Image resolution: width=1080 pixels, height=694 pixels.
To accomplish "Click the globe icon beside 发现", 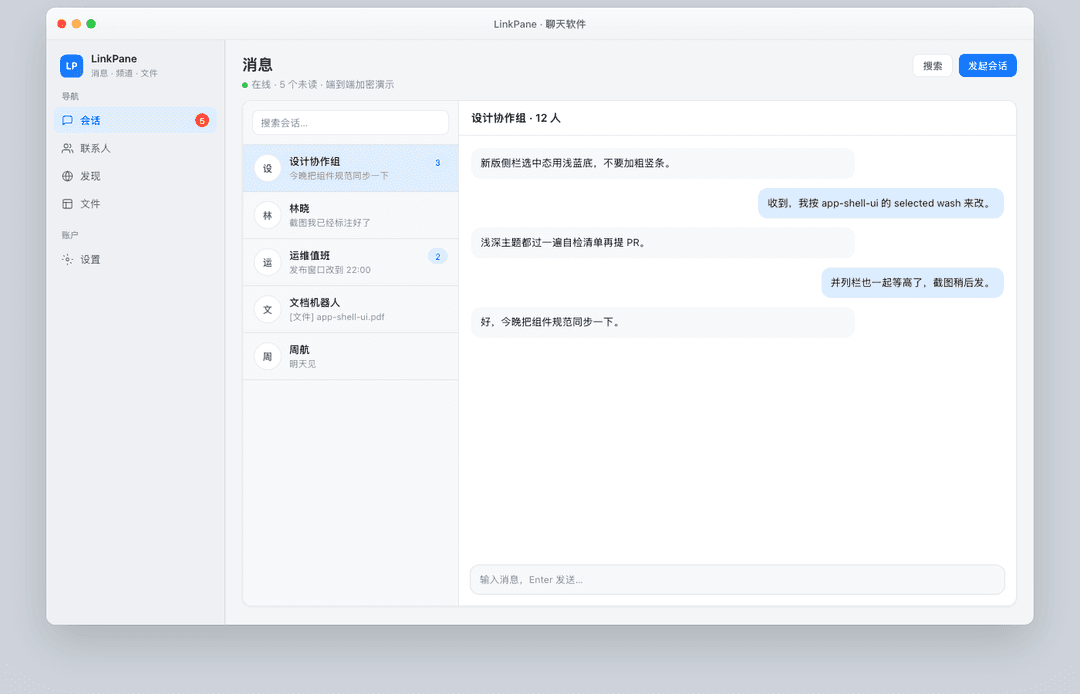I will coord(68,176).
